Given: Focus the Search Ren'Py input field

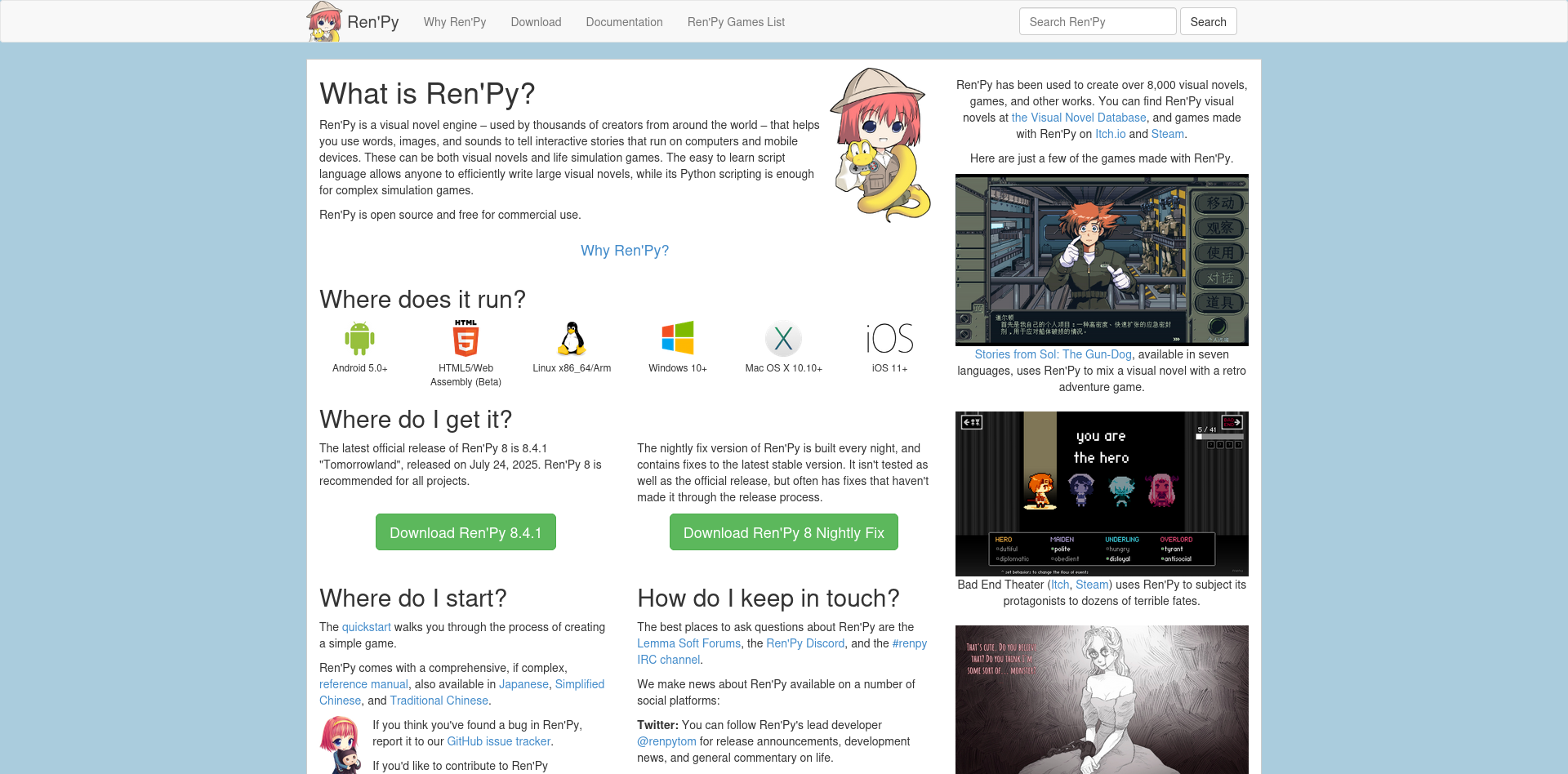Looking at the screenshot, I should click(x=1097, y=22).
